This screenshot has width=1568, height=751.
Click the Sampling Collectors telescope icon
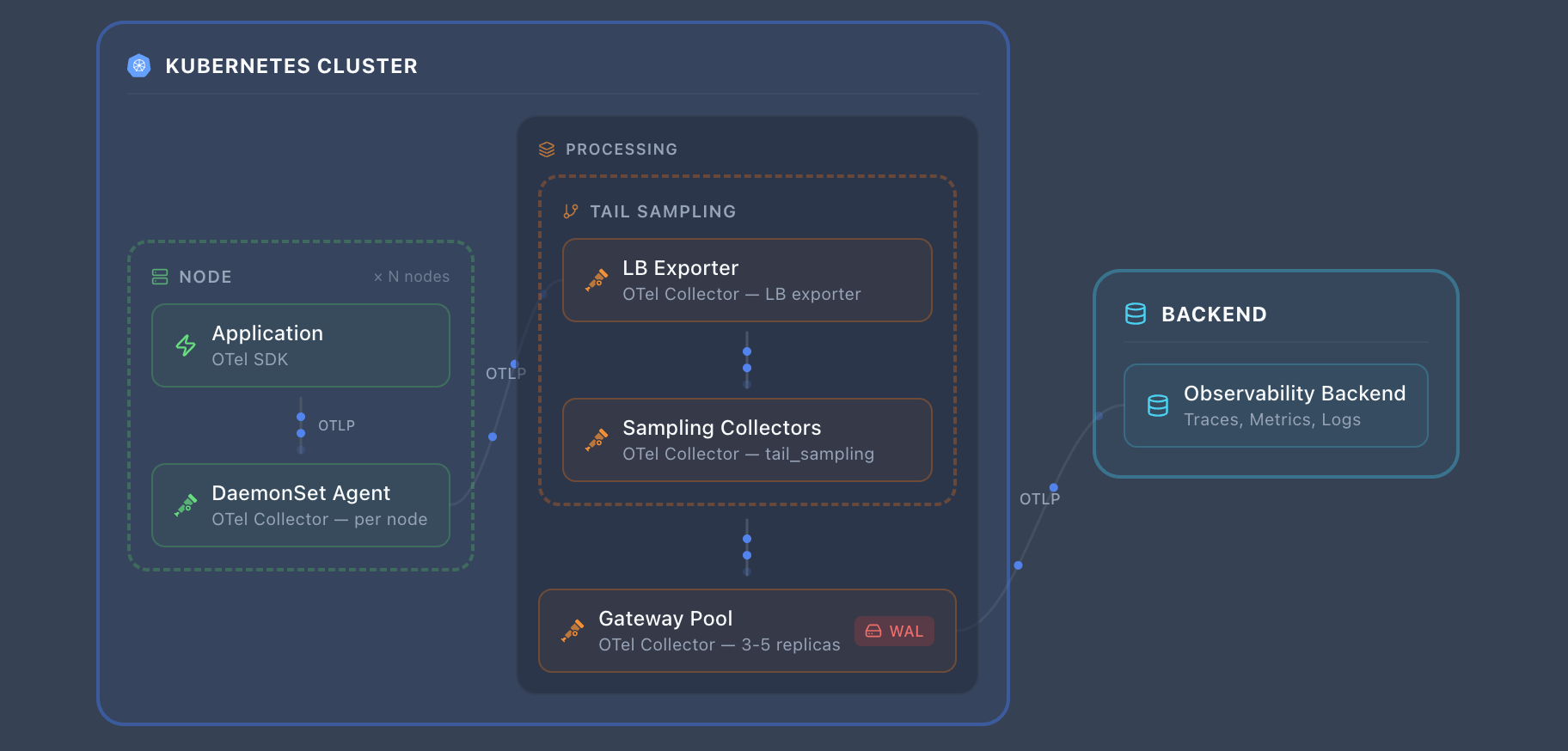(x=597, y=440)
